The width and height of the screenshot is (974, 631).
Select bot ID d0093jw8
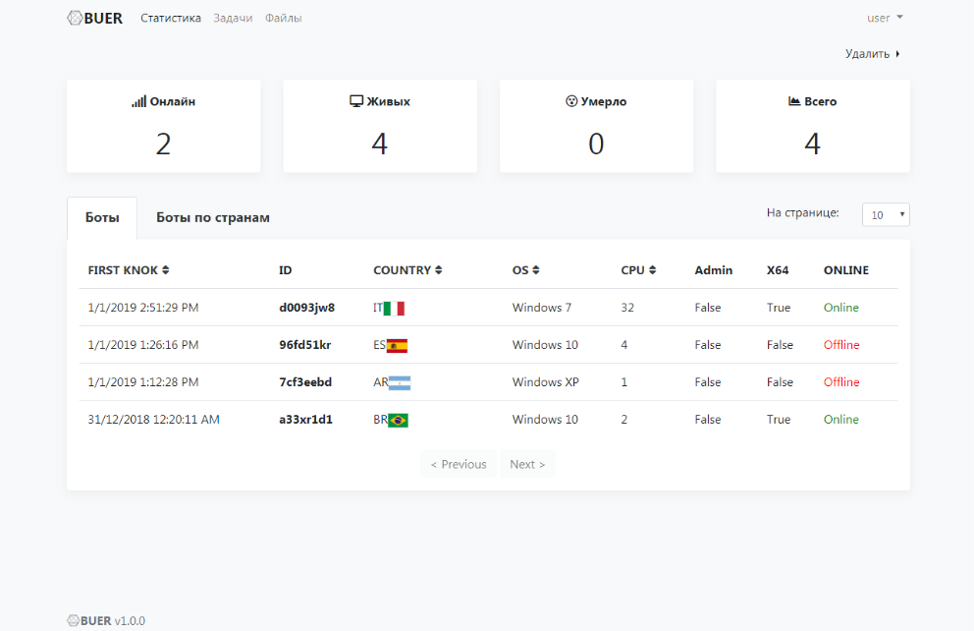tap(307, 307)
